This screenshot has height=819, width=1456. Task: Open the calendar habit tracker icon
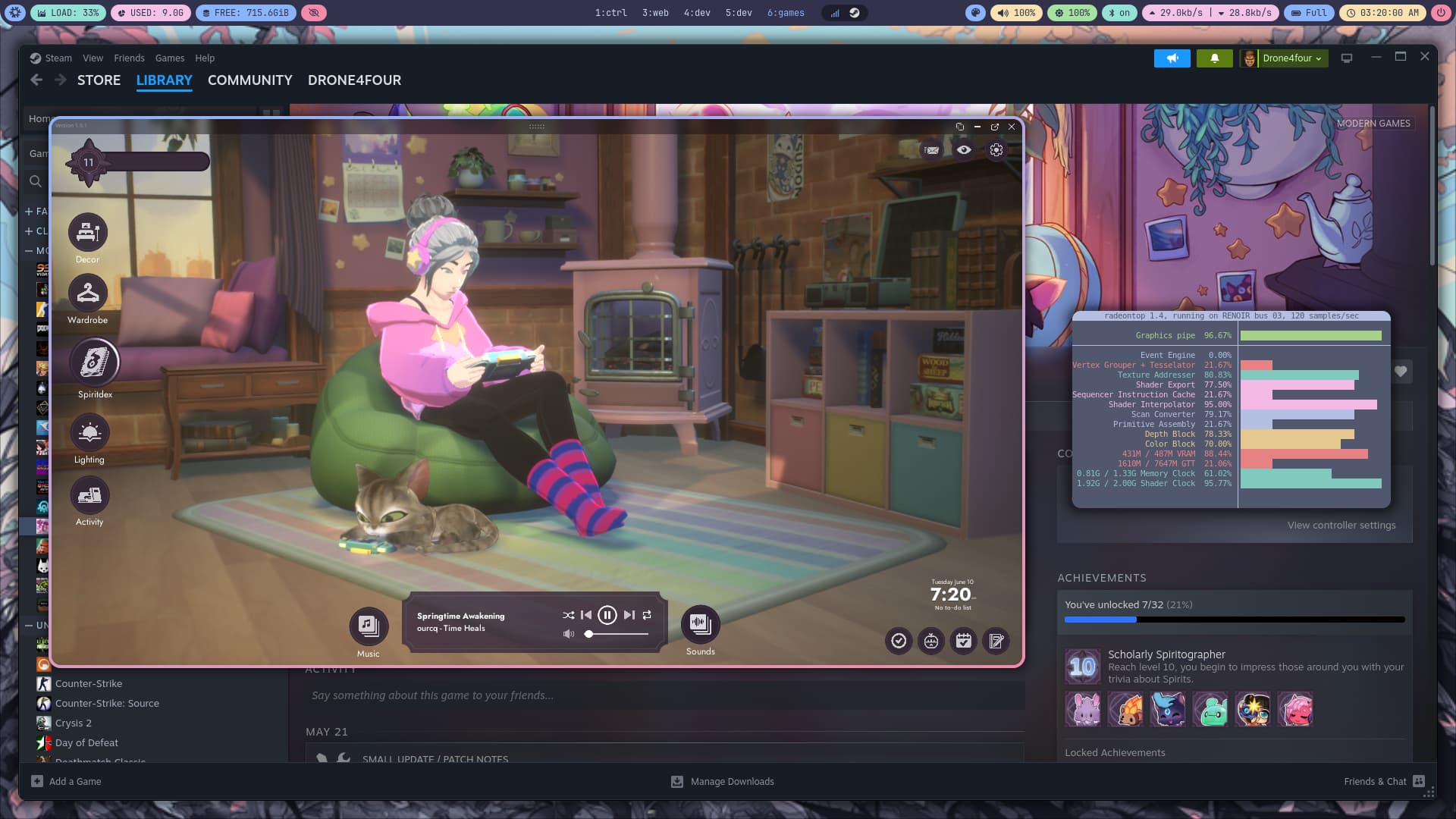point(964,642)
